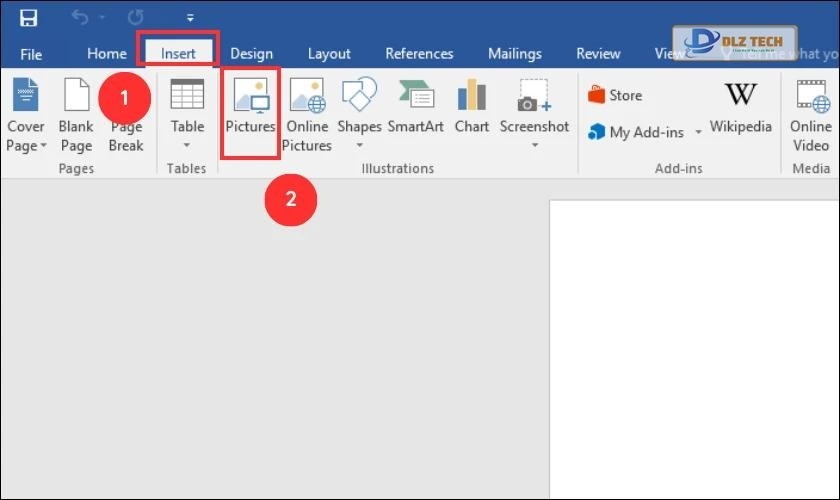Expand the Cover Page dropdown

click(26, 146)
